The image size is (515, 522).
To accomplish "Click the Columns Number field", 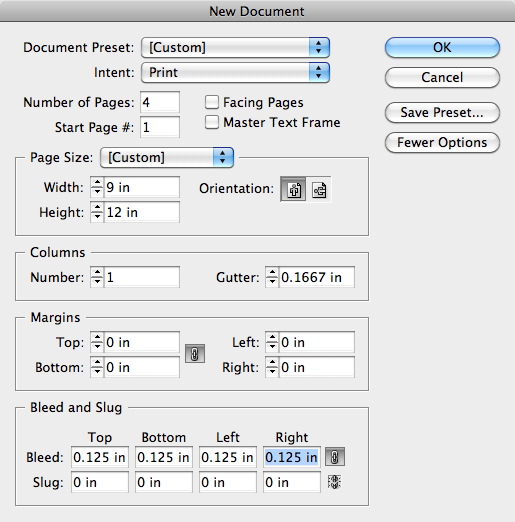I will 142,277.
